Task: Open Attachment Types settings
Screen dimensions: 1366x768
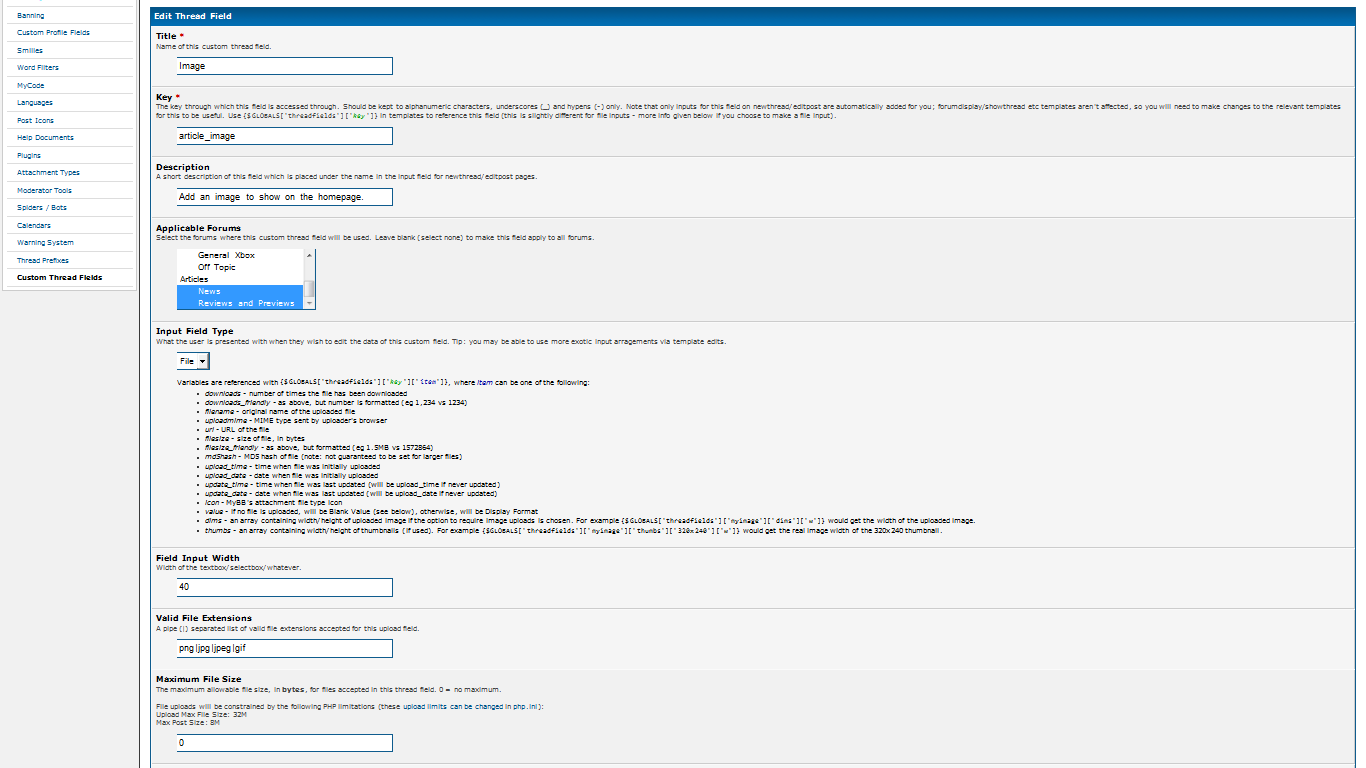Action: tap(48, 173)
